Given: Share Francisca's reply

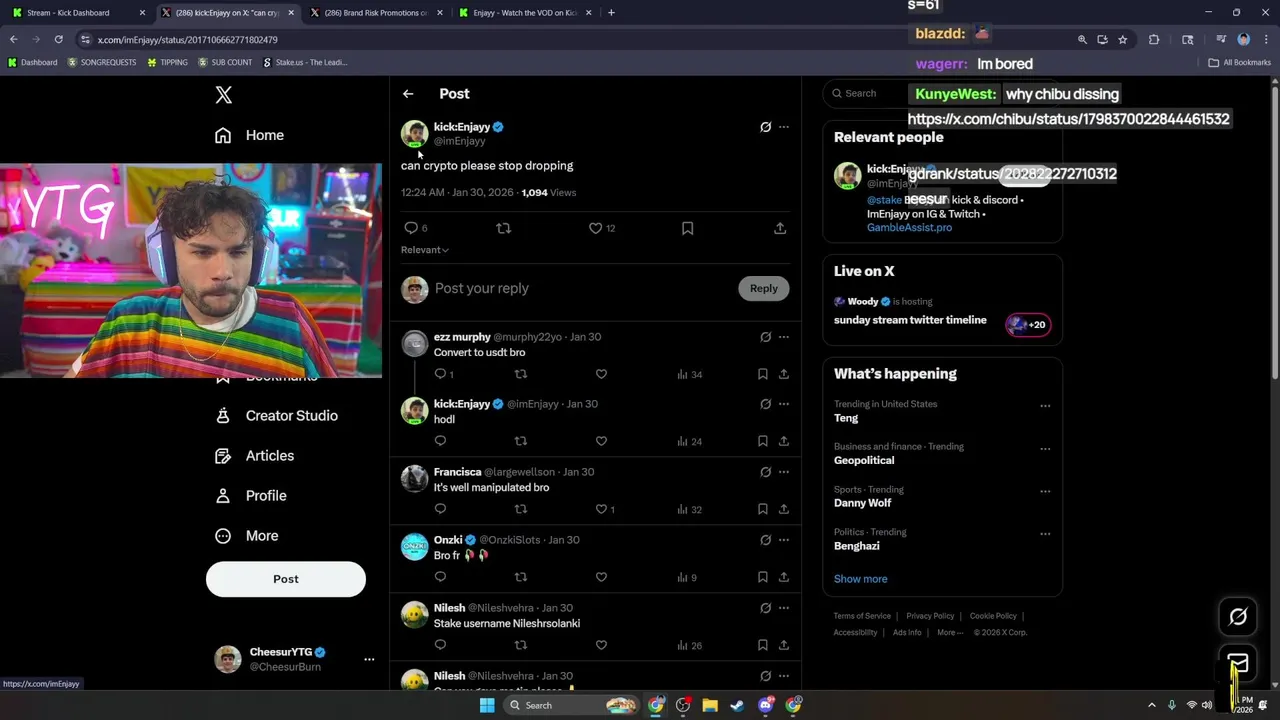Looking at the screenshot, I should (784, 509).
